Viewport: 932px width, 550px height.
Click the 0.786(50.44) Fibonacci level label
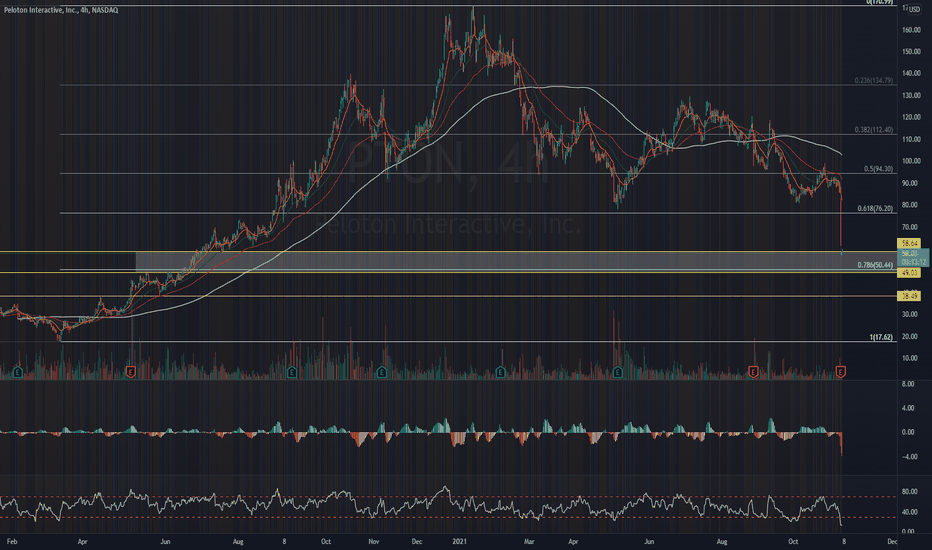coord(876,265)
